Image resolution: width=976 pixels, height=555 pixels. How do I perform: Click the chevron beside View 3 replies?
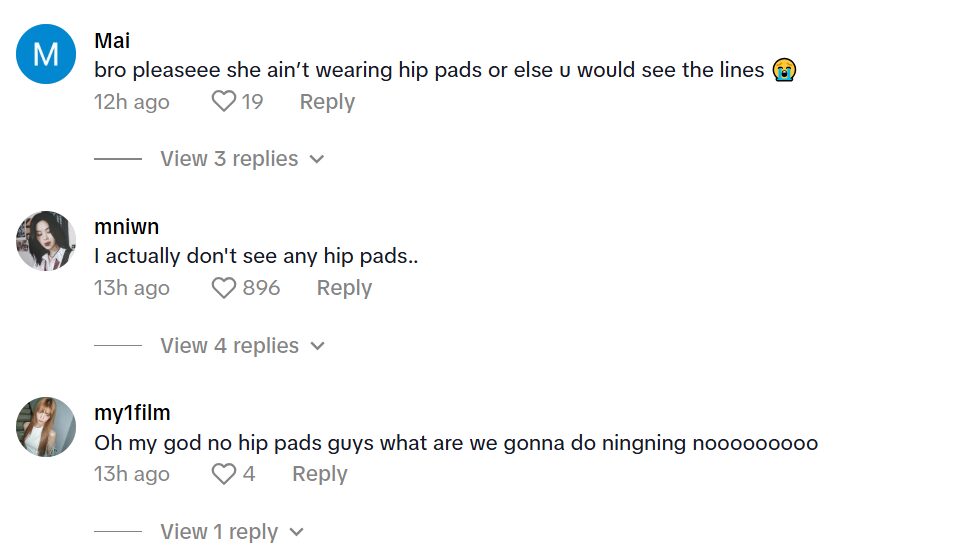coord(317,160)
